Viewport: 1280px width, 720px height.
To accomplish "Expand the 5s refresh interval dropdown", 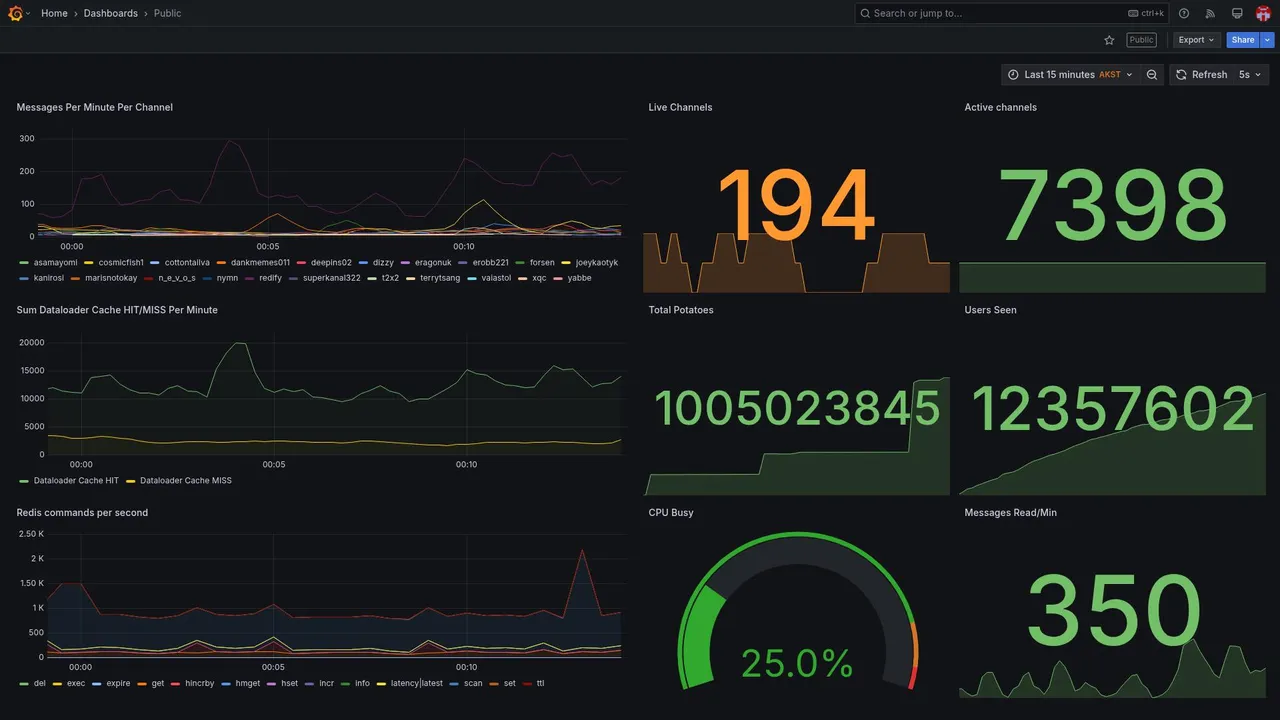I will tap(1251, 75).
